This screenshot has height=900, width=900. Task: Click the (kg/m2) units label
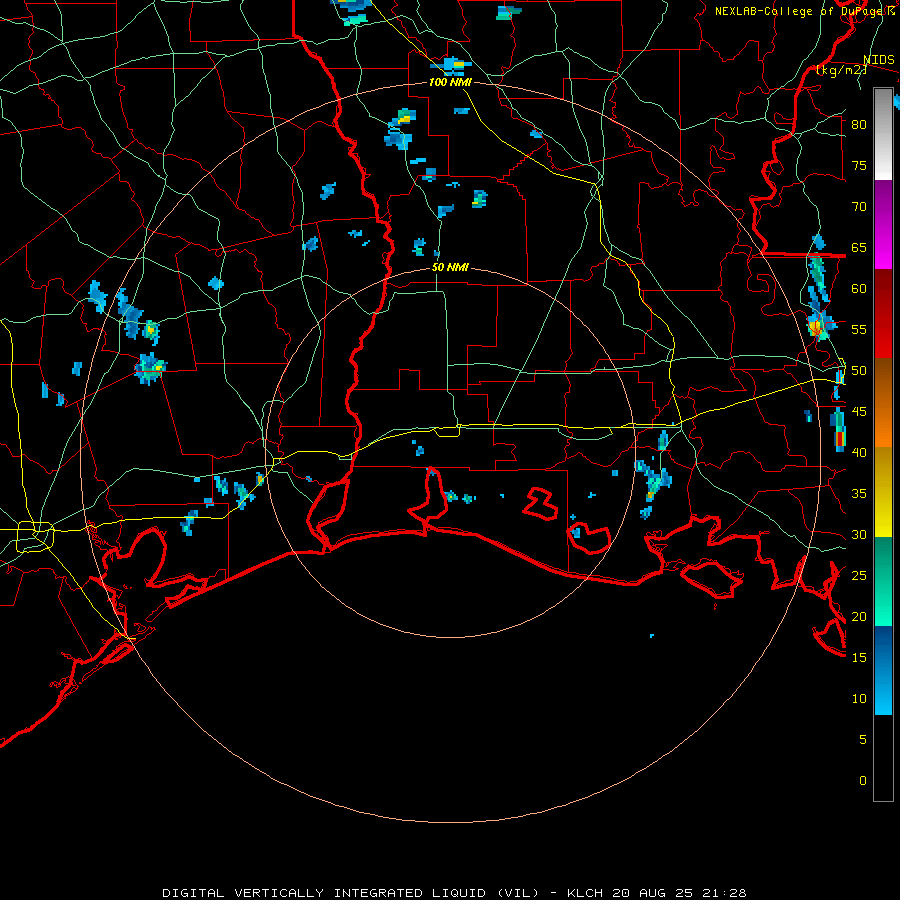point(841,70)
